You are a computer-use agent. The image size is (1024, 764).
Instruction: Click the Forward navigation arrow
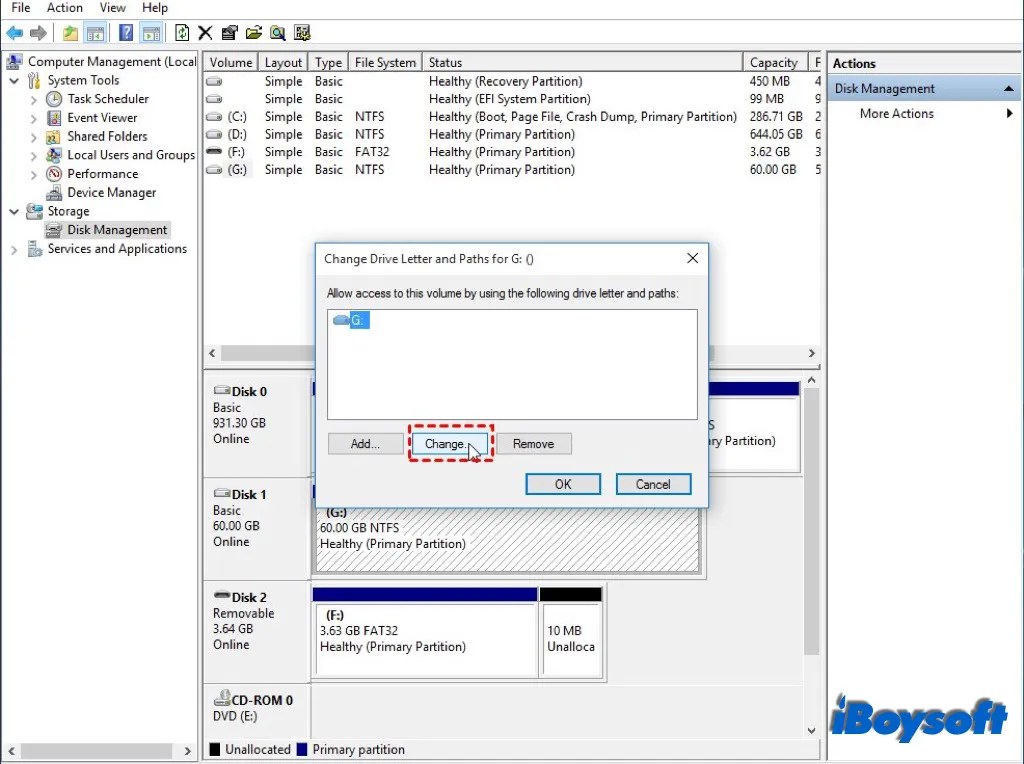pos(38,32)
